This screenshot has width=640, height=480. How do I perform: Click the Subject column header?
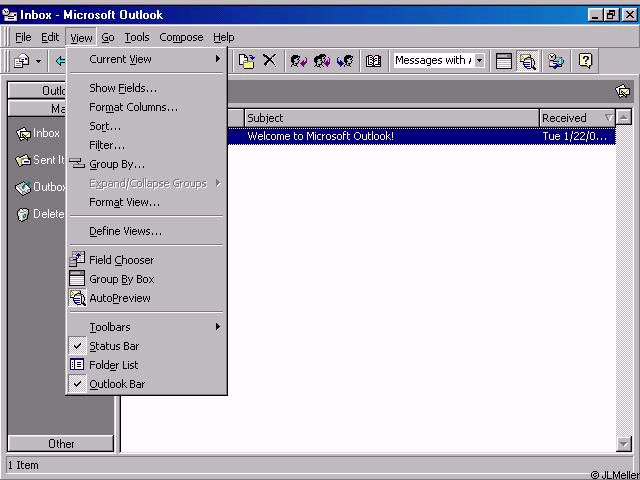(392, 118)
